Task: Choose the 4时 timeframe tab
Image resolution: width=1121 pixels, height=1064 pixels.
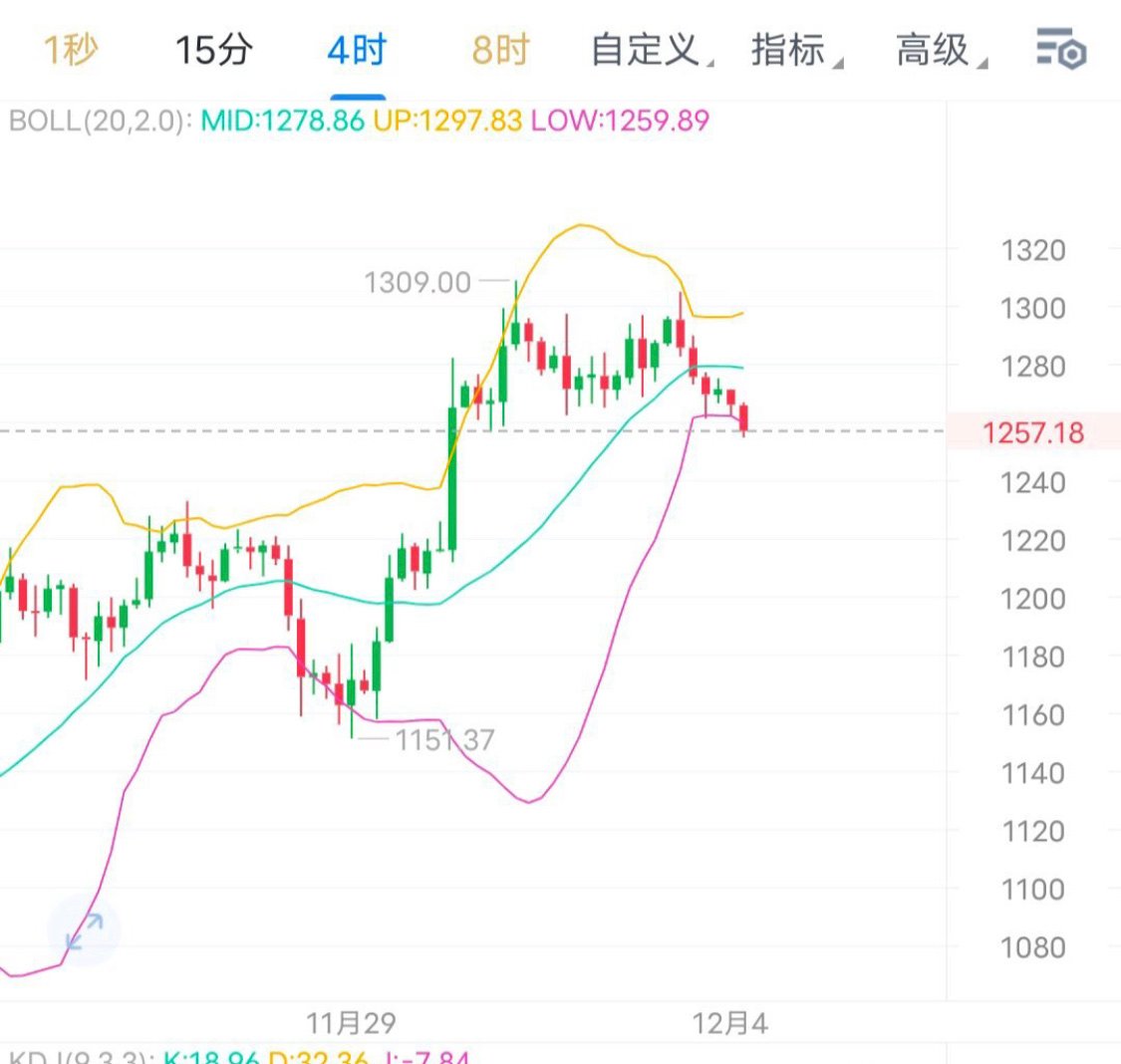Action: click(x=356, y=49)
